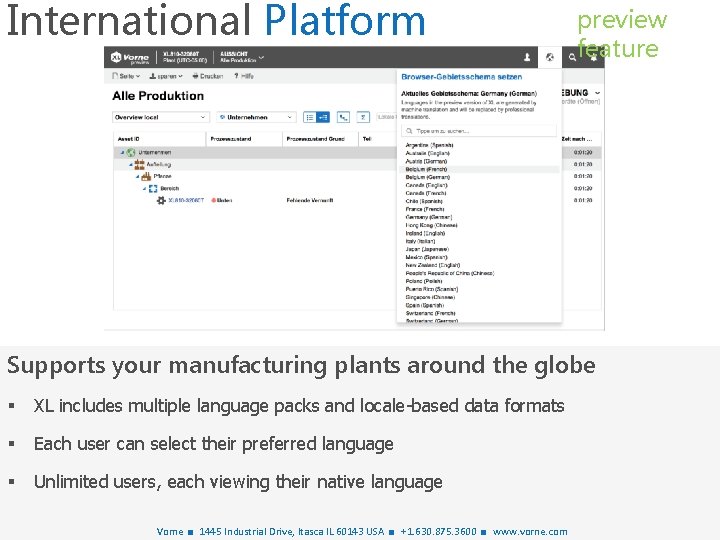This screenshot has width=720, height=540.
Task: Click the globe icon beside Unternehmen row
Action: point(131,152)
